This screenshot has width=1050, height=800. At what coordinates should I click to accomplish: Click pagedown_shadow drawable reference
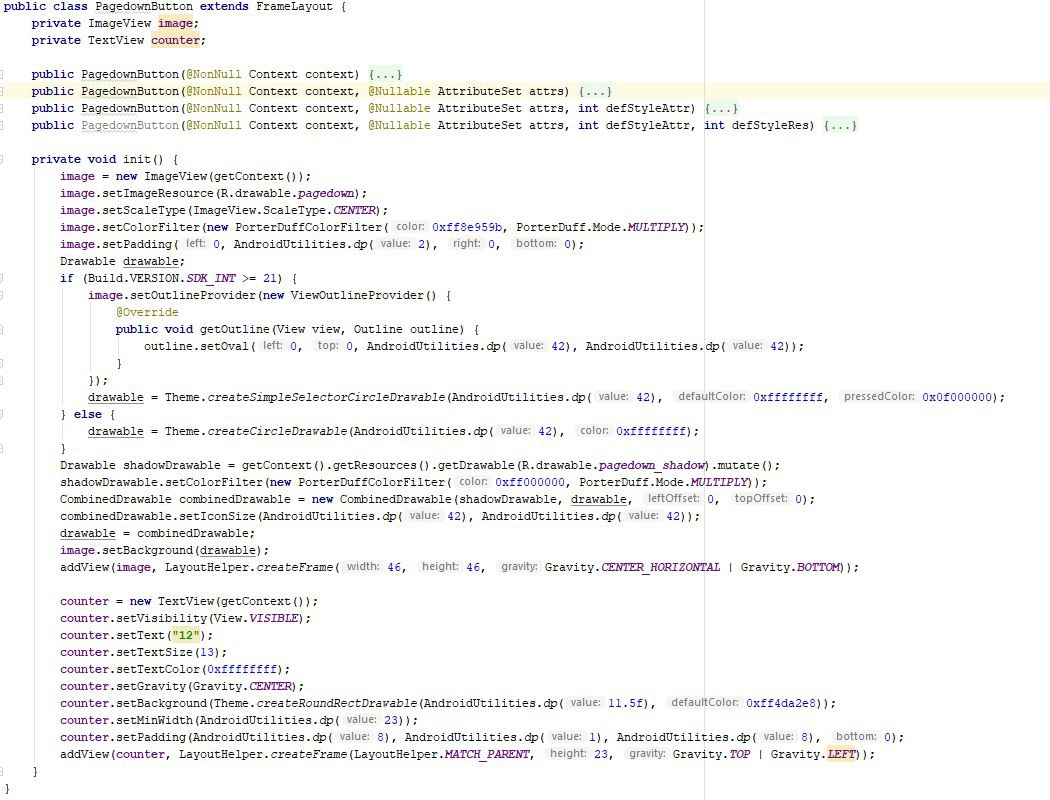pyautogui.click(x=652, y=465)
